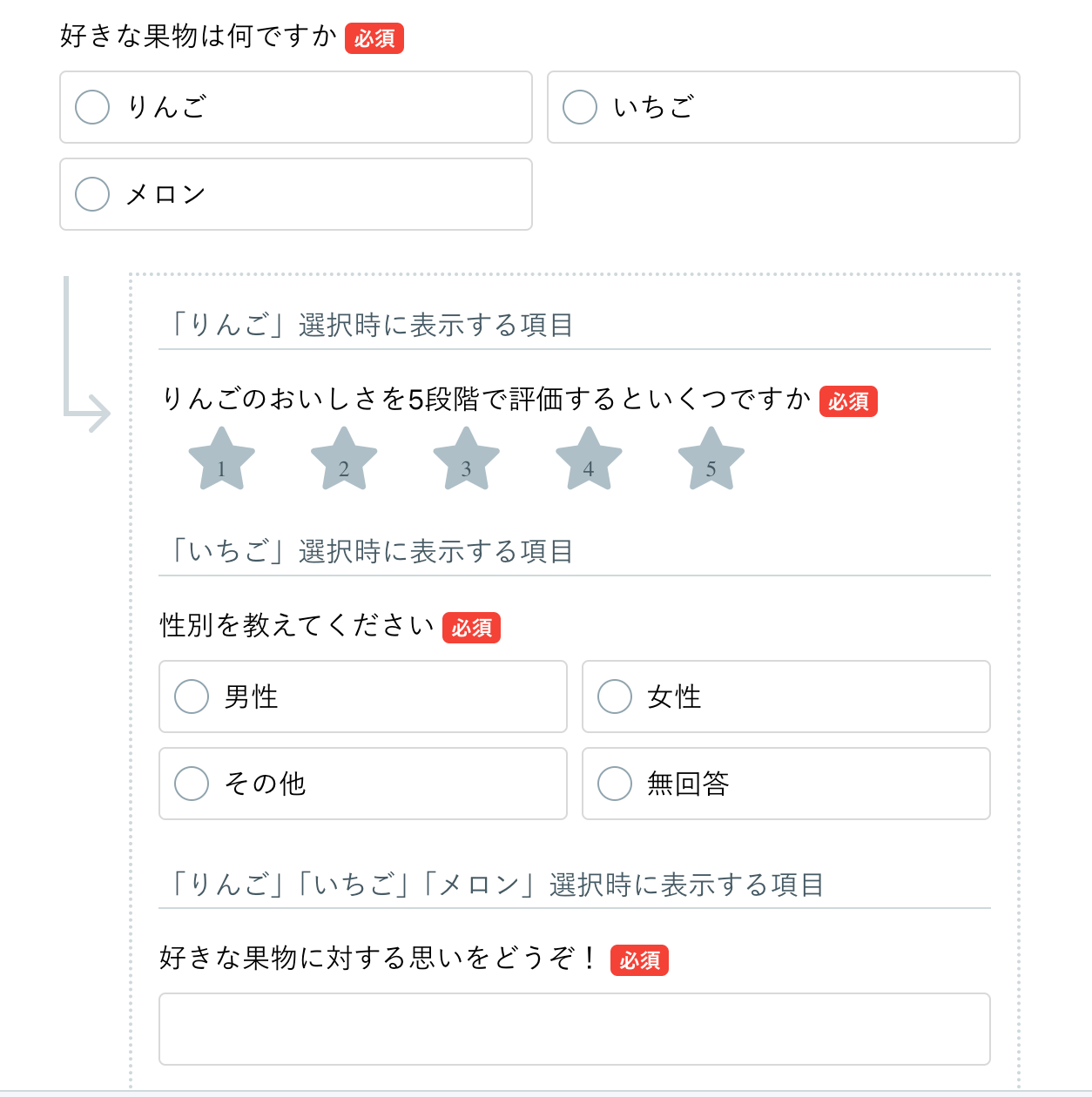
Task: Select the 3-star rating
Action: coord(466,461)
